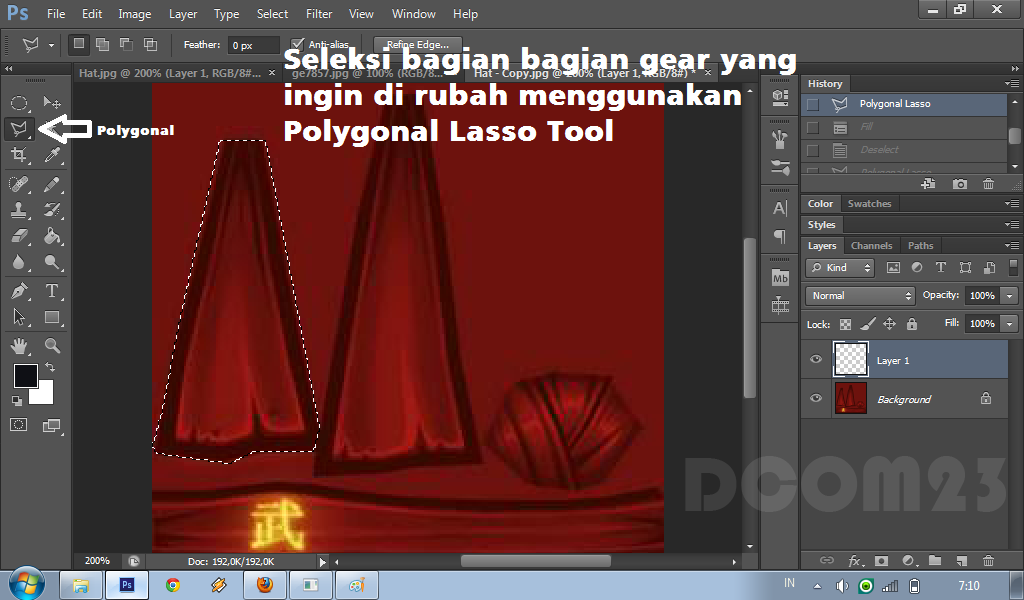Open the Photoshop taskbar button
1024x600 pixels.
click(x=126, y=585)
